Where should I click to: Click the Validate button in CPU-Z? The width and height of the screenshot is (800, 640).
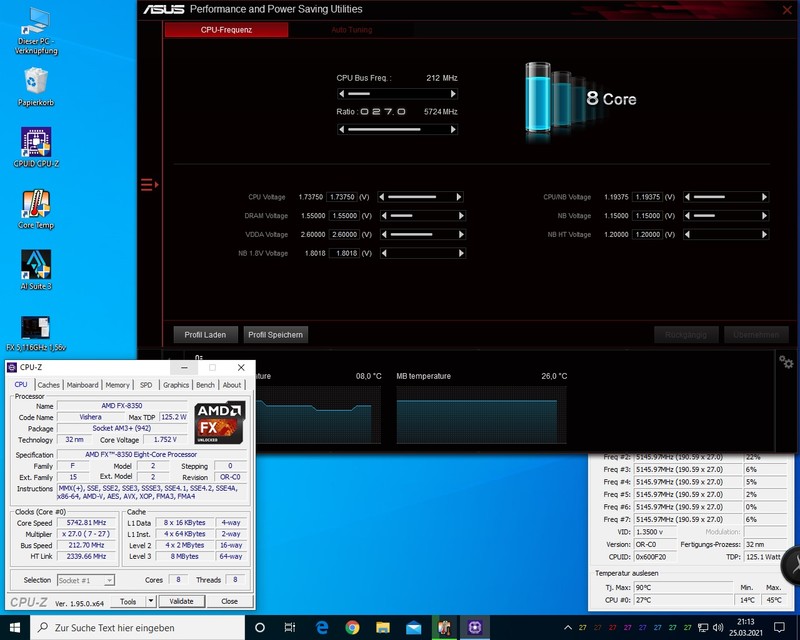[181, 601]
